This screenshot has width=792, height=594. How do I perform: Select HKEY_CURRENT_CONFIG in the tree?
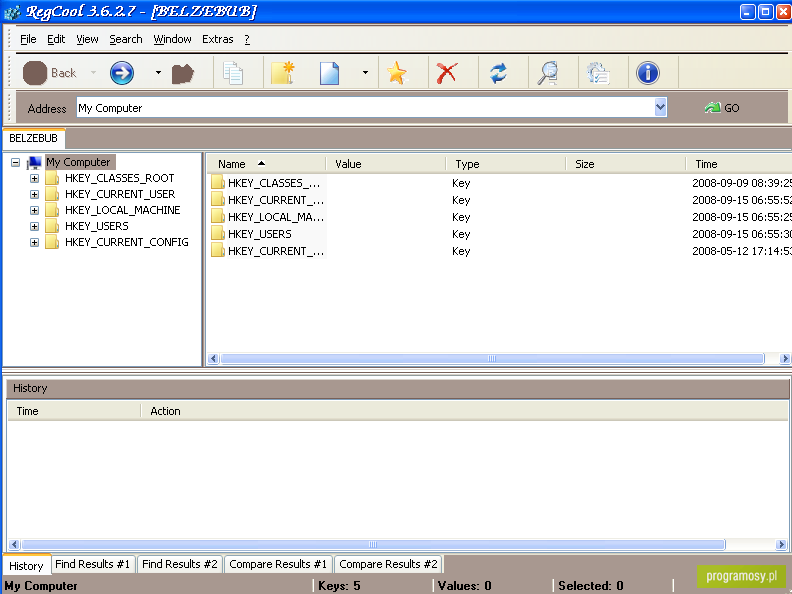point(127,242)
